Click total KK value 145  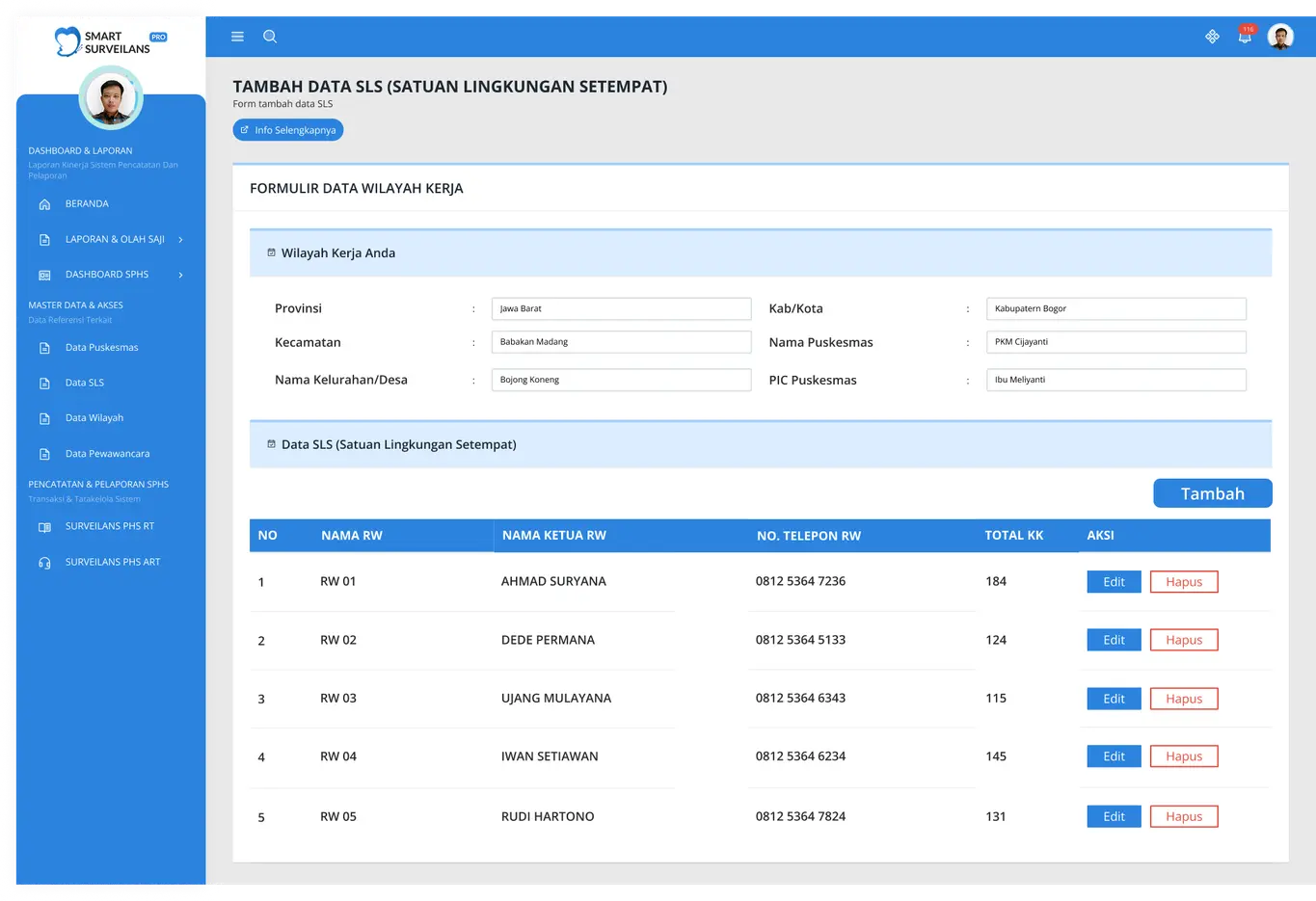(x=996, y=756)
